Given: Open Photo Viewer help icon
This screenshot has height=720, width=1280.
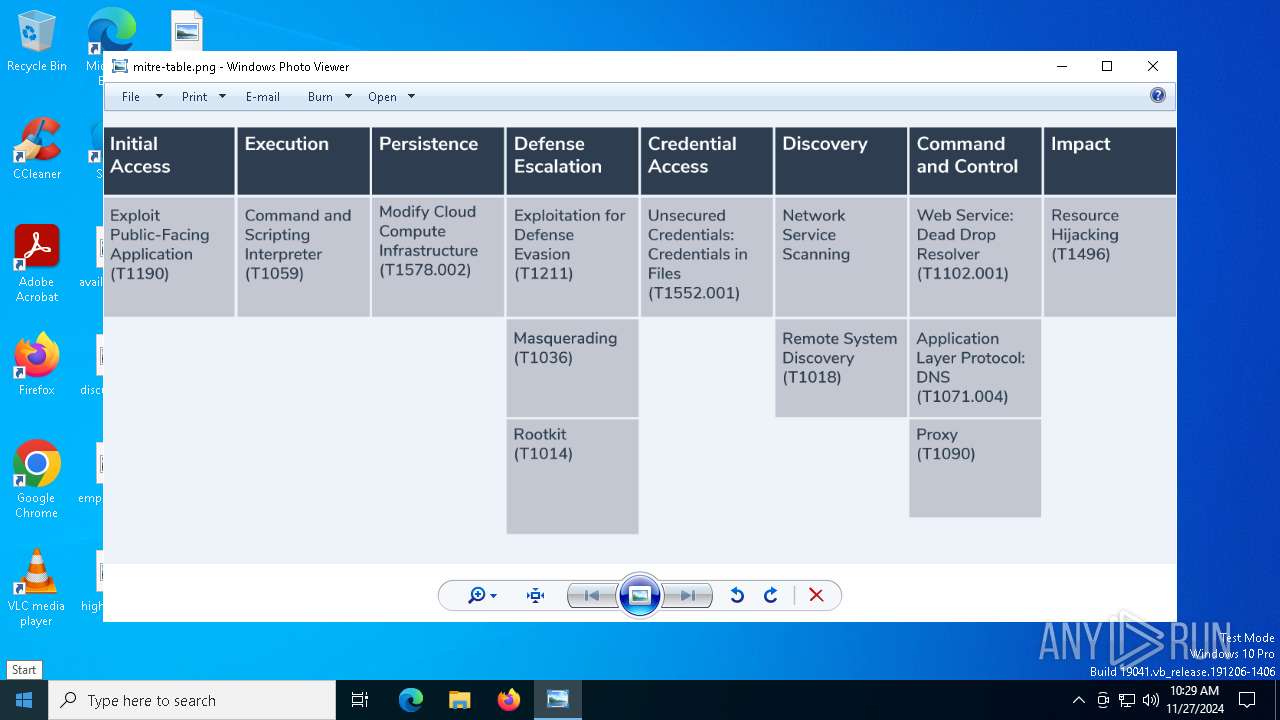Looking at the screenshot, I should pyautogui.click(x=1158, y=96).
